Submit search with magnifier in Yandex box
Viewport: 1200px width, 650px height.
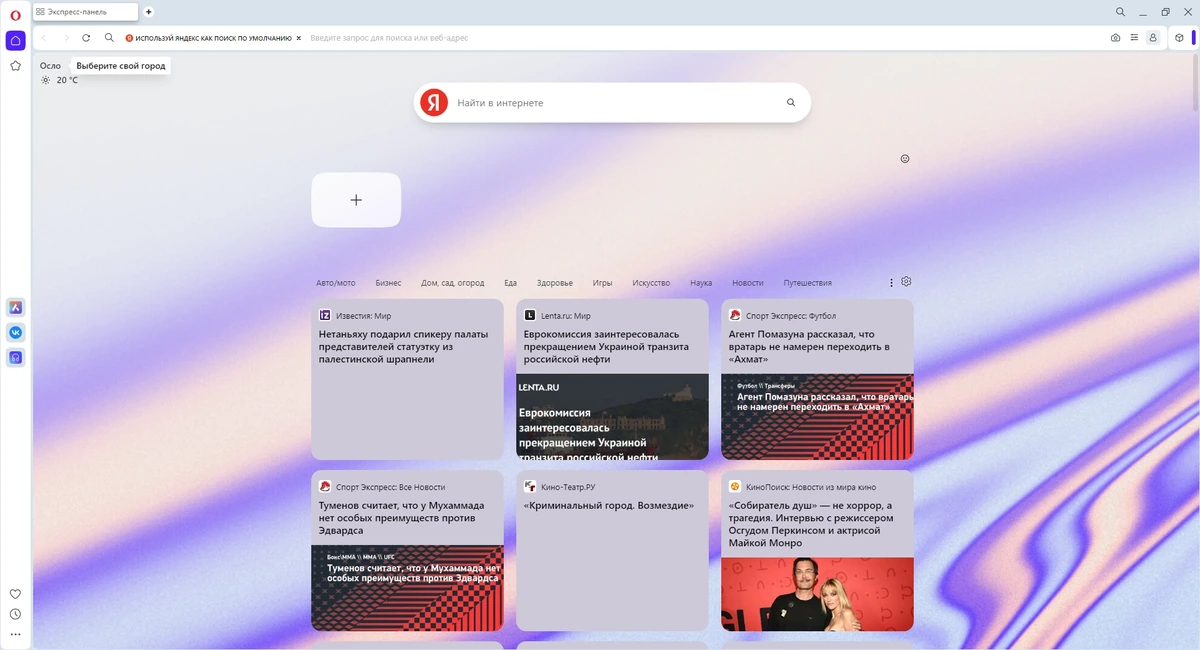(x=791, y=102)
